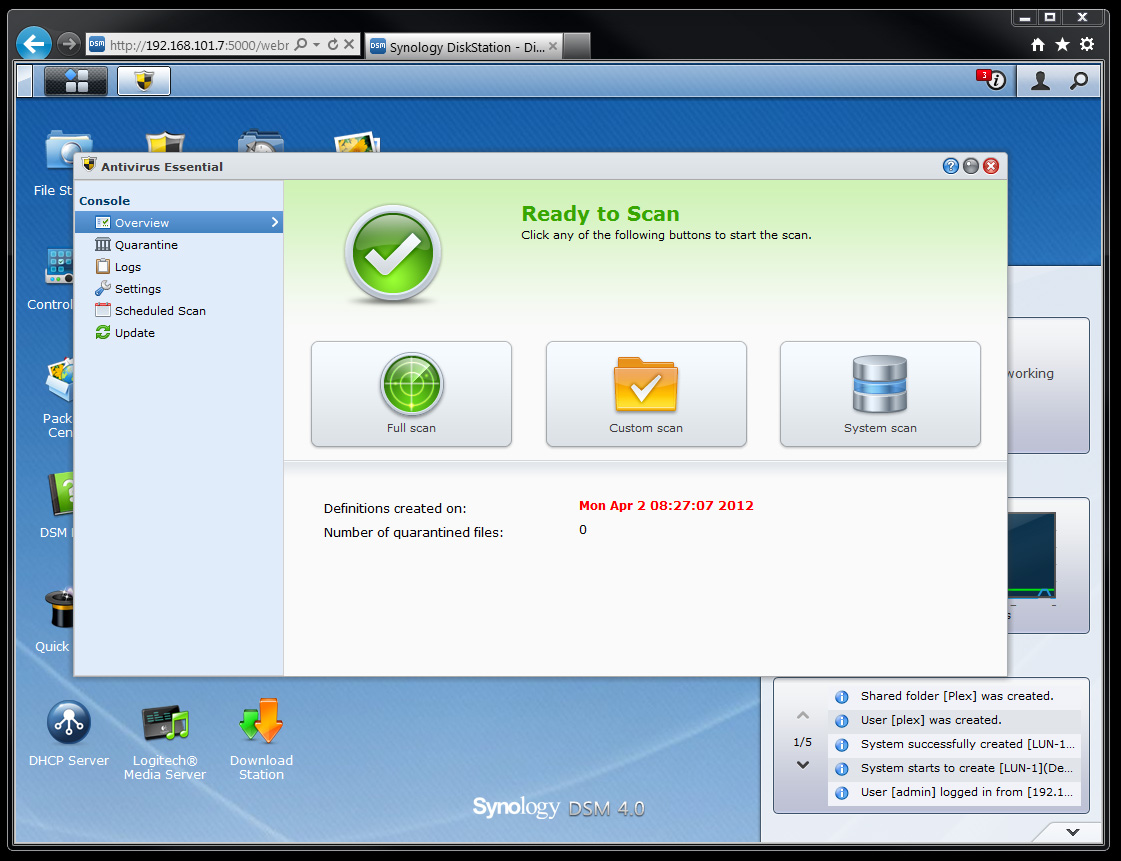Screen dimensions: 1121x861
Task: Click the green Ready to Scan checkmark
Action: coord(392,253)
